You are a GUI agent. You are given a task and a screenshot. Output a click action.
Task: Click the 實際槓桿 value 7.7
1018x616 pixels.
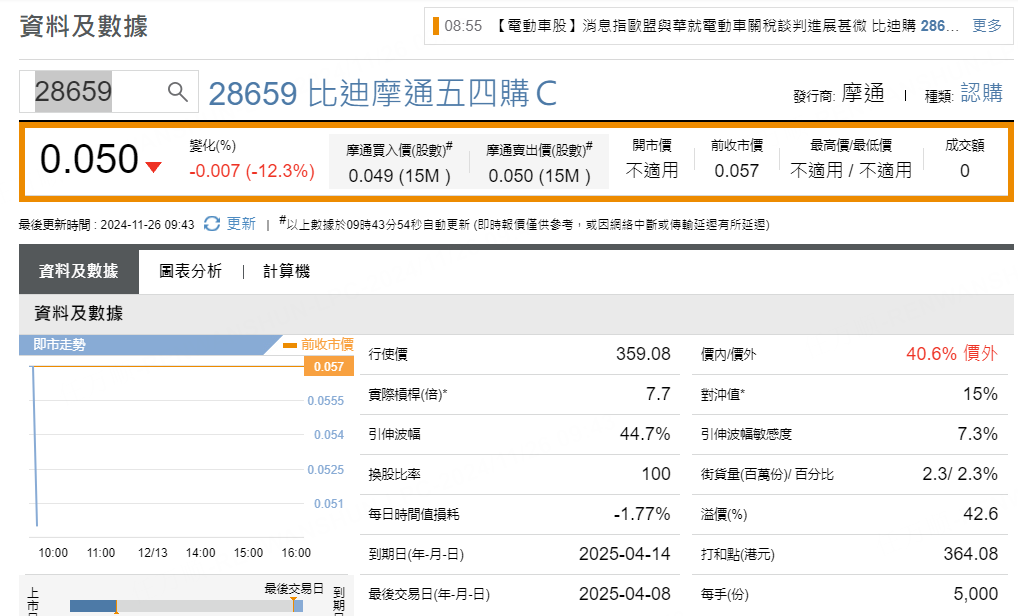pos(658,394)
